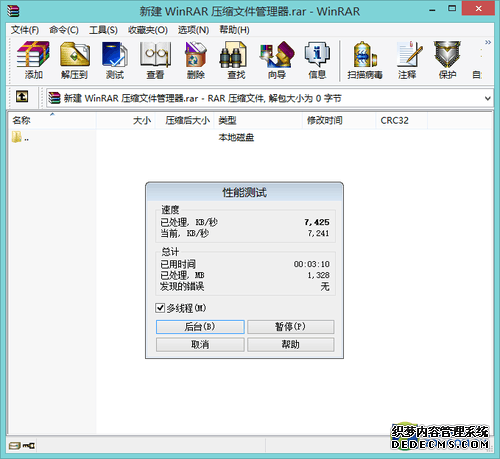Click the 后台(B) button
The image size is (500, 459).
(200, 327)
